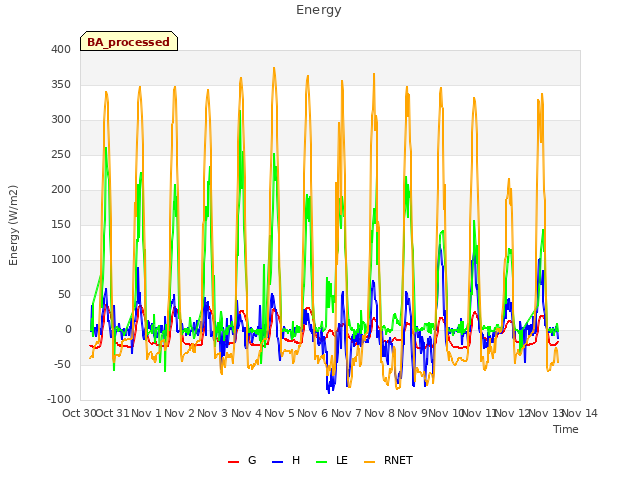Click the orange RNET legend color marker
Image resolution: width=640 pixels, height=480 pixels.
[x=369, y=462]
